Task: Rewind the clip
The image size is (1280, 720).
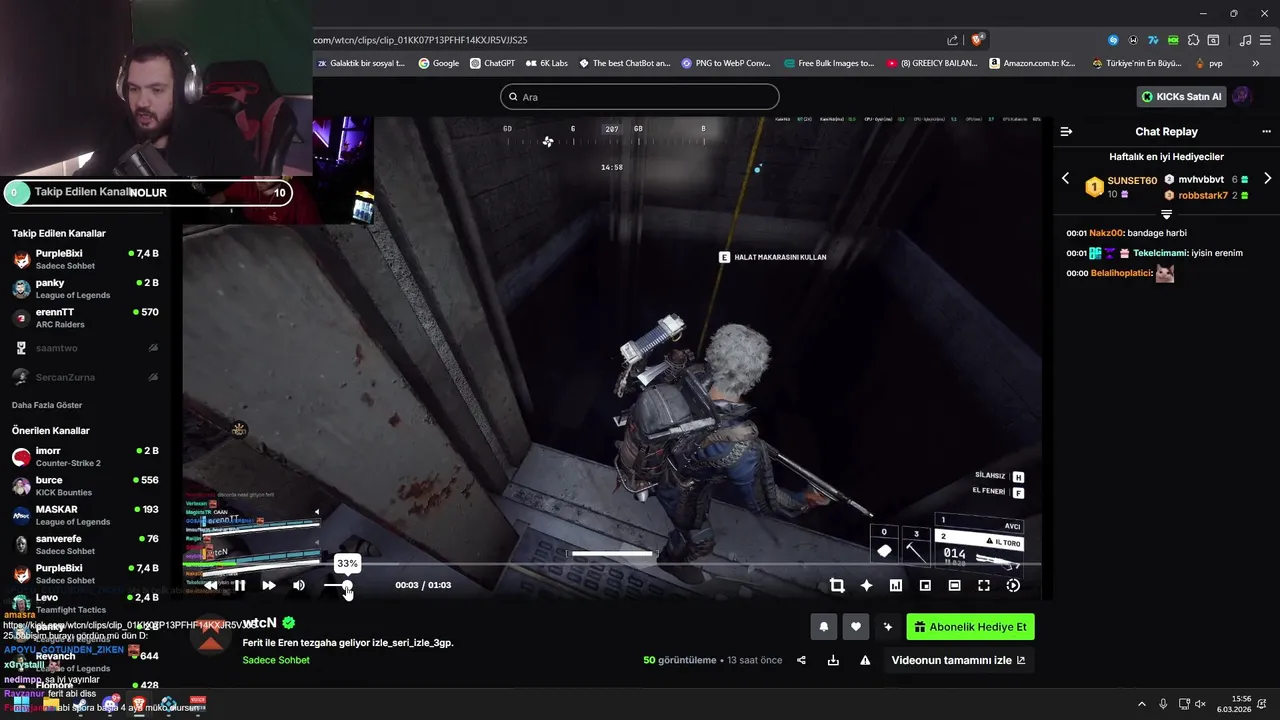Action: click(x=211, y=585)
